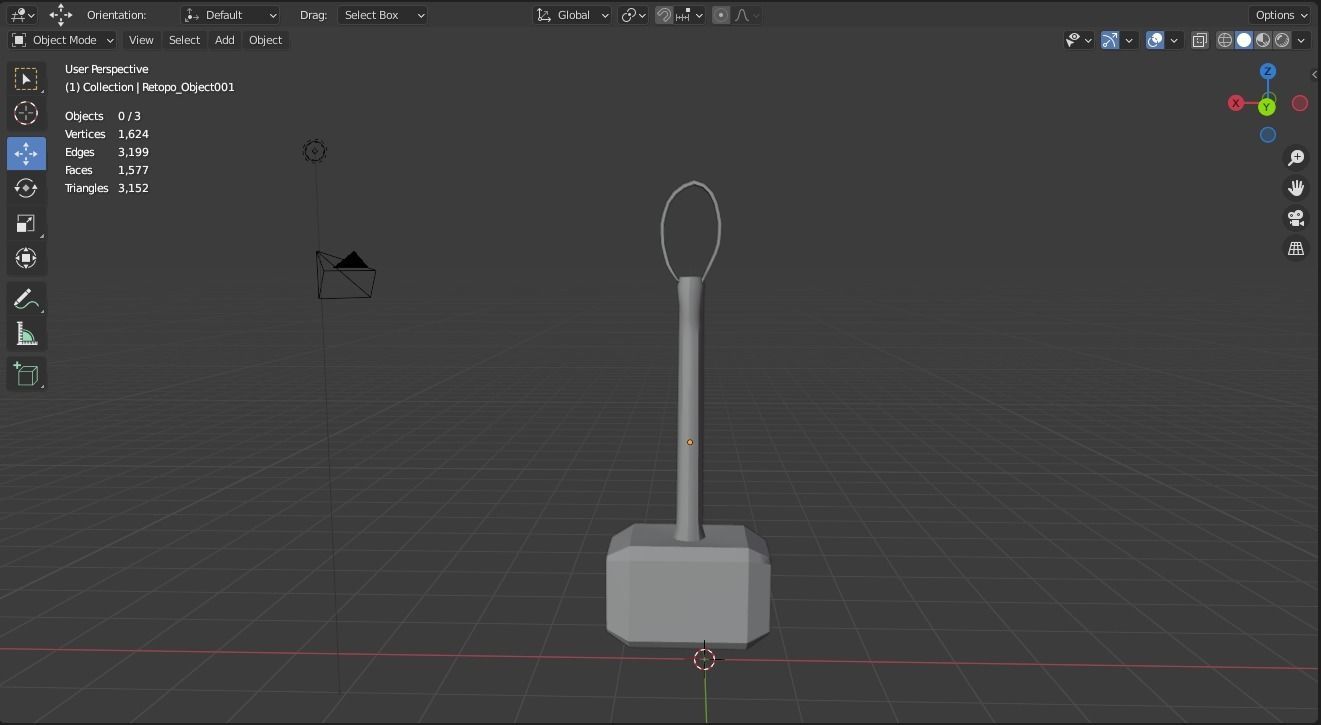Open the gizmo options arrow
This screenshot has width=1321, height=725.
(x=1129, y=40)
